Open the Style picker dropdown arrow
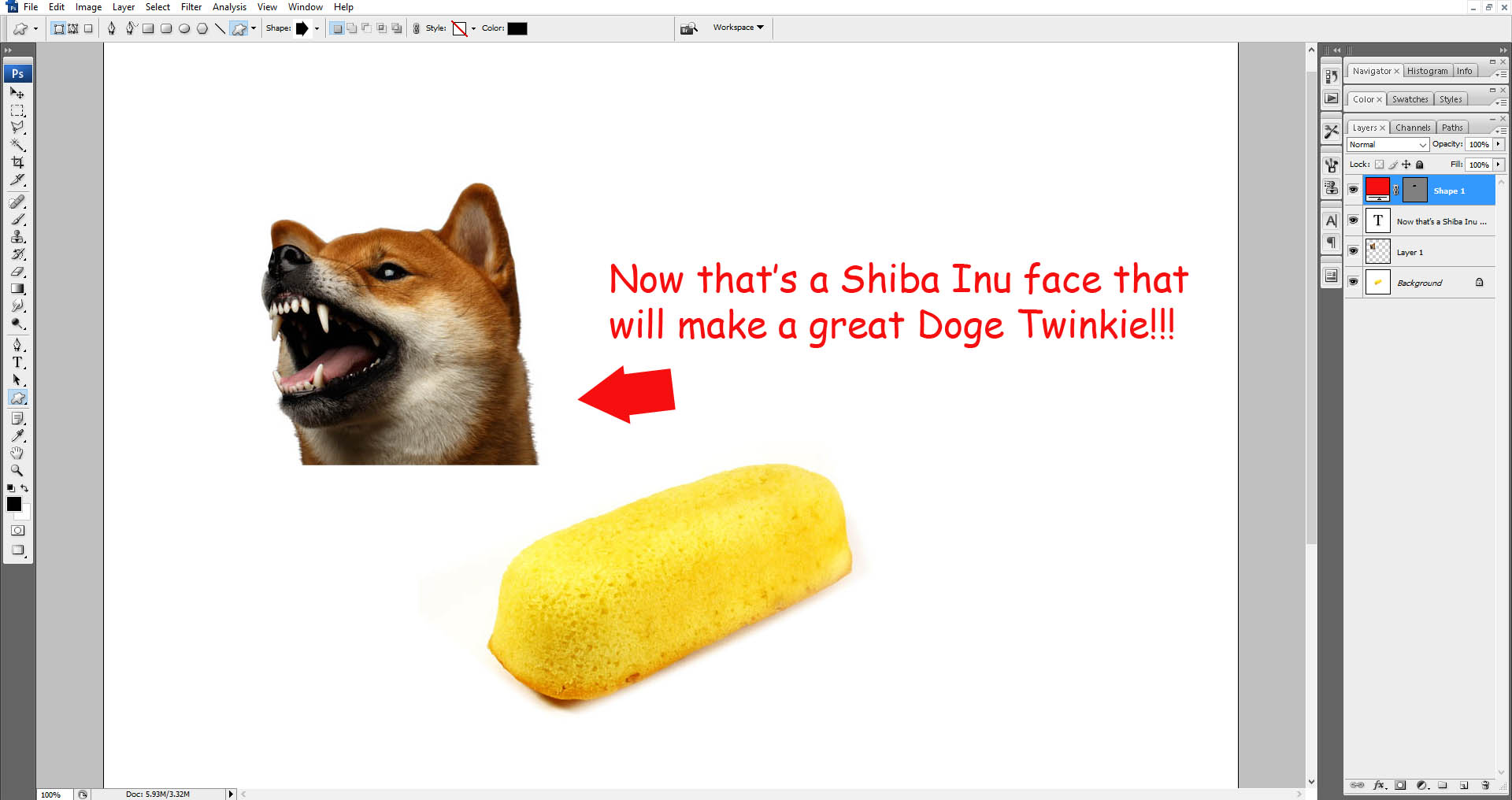 click(473, 28)
